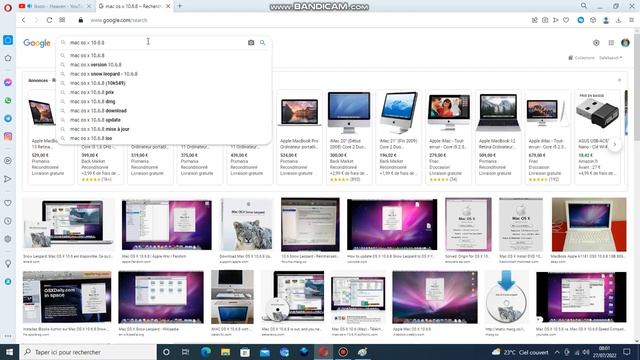This screenshot has height=360, width=640.
Task: Close the YouTube tab
Action: point(89,6)
